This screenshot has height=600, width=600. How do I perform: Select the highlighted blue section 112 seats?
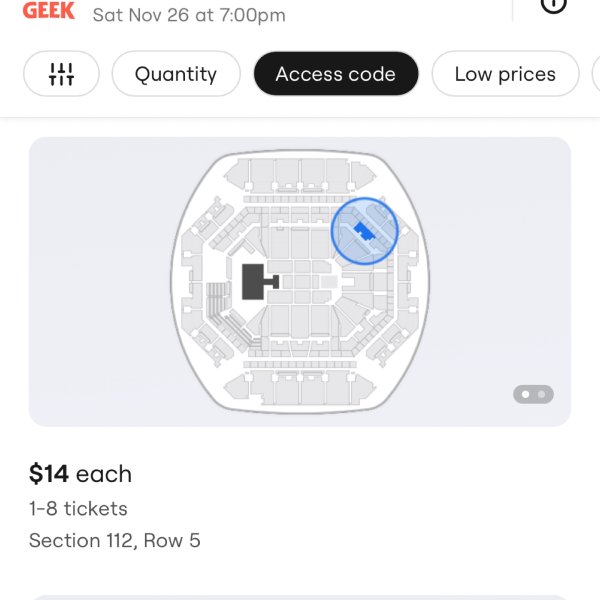click(x=364, y=232)
